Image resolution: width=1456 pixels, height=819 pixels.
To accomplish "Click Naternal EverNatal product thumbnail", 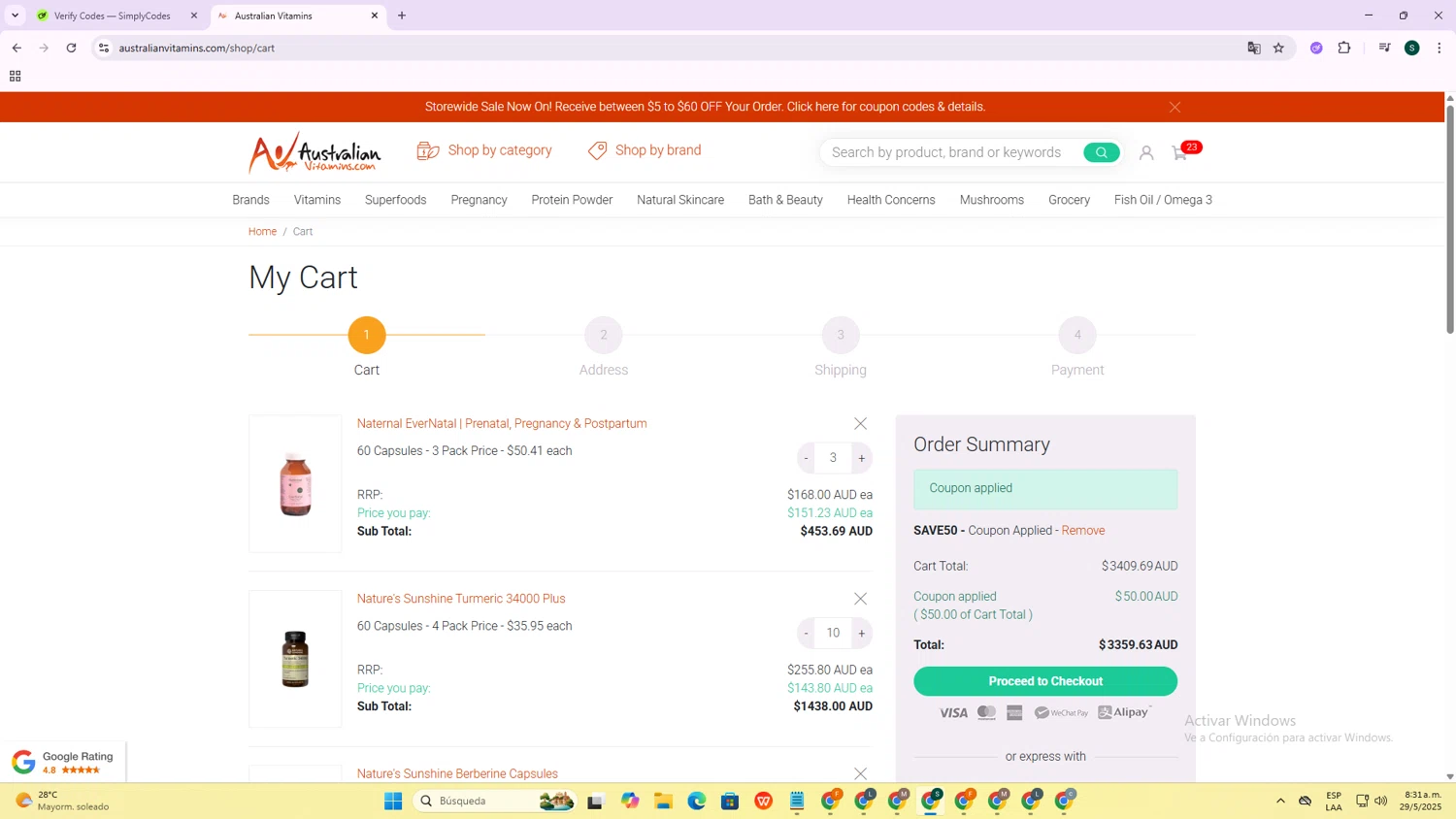I will (x=295, y=484).
